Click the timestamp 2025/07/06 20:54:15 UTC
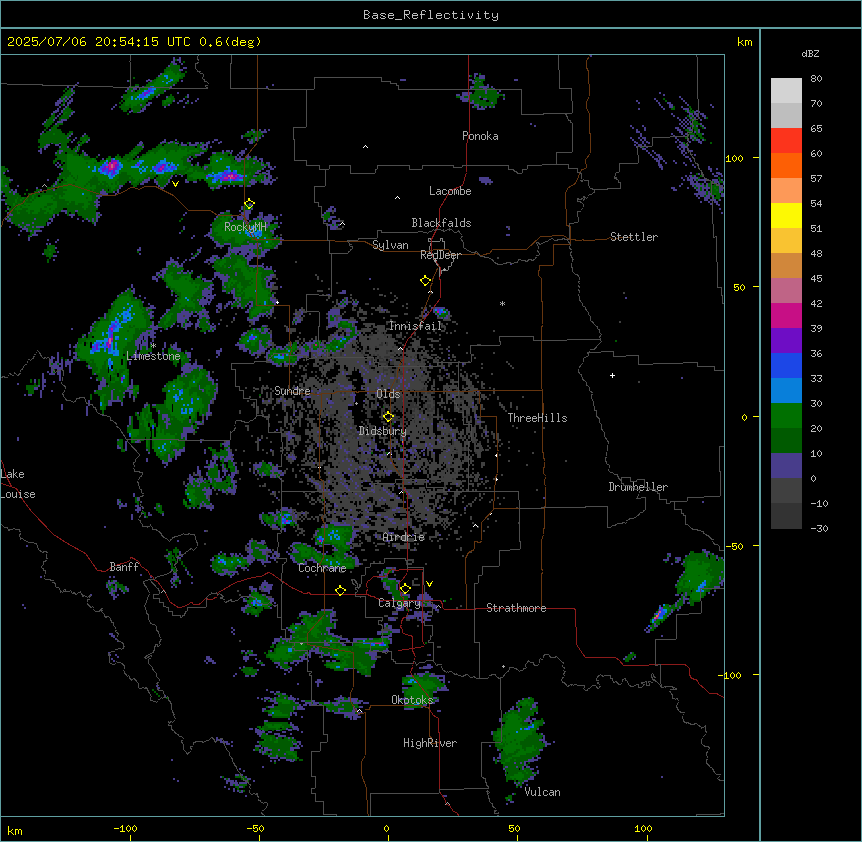 coord(99,42)
